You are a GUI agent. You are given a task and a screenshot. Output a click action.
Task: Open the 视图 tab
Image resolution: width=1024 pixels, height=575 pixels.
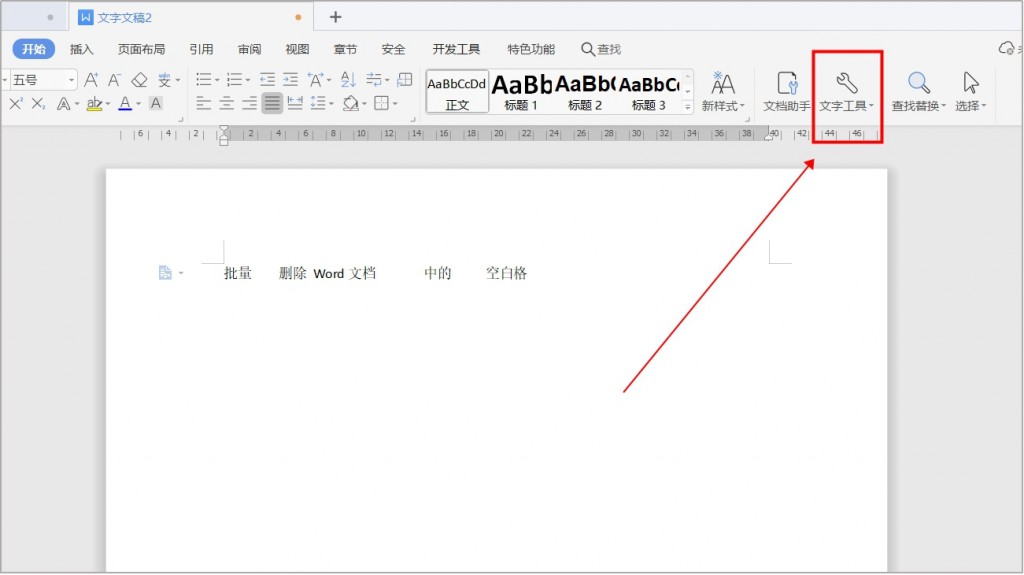click(x=297, y=49)
